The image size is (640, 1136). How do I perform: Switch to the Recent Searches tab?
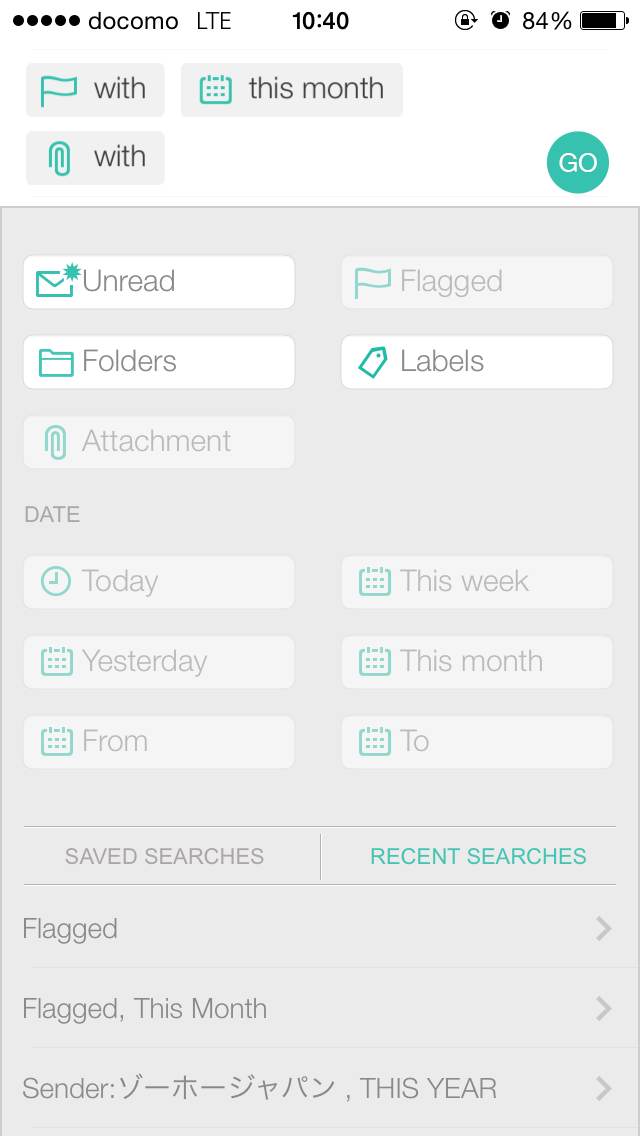478,857
